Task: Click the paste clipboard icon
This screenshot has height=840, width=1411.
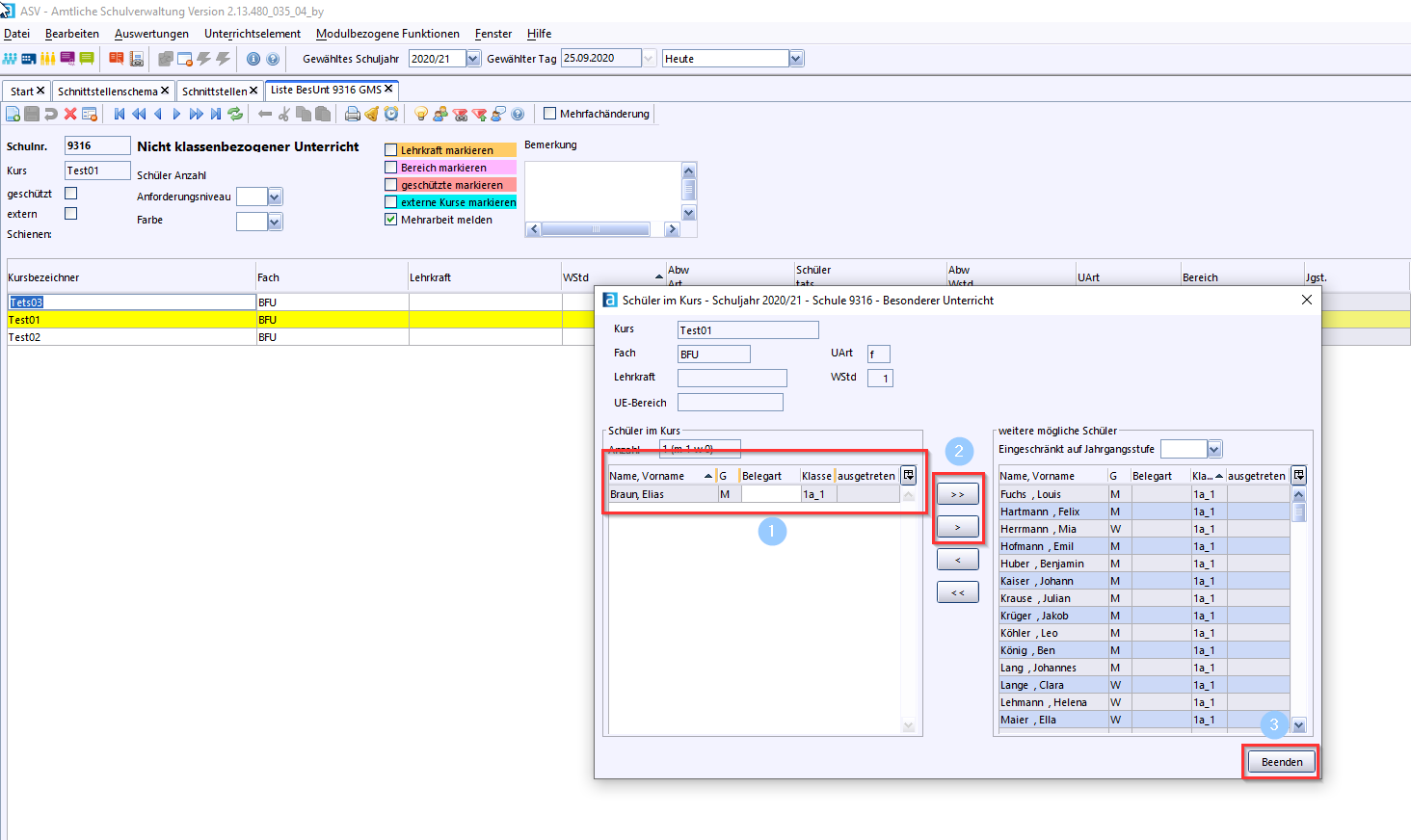Action: pos(323,114)
